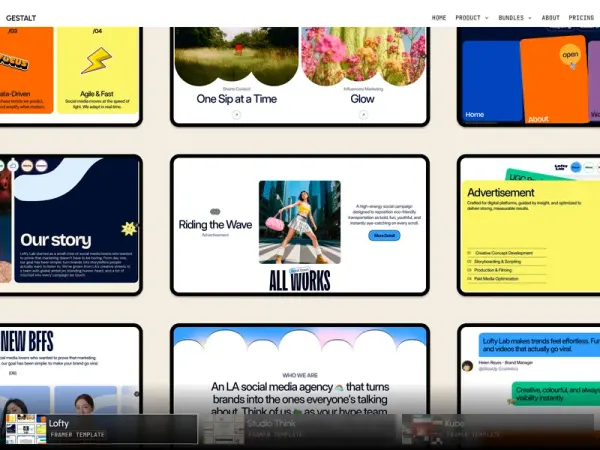Click the WHO WE ARE label
Image resolution: width=600 pixels, height=450 pixels.
300,375
